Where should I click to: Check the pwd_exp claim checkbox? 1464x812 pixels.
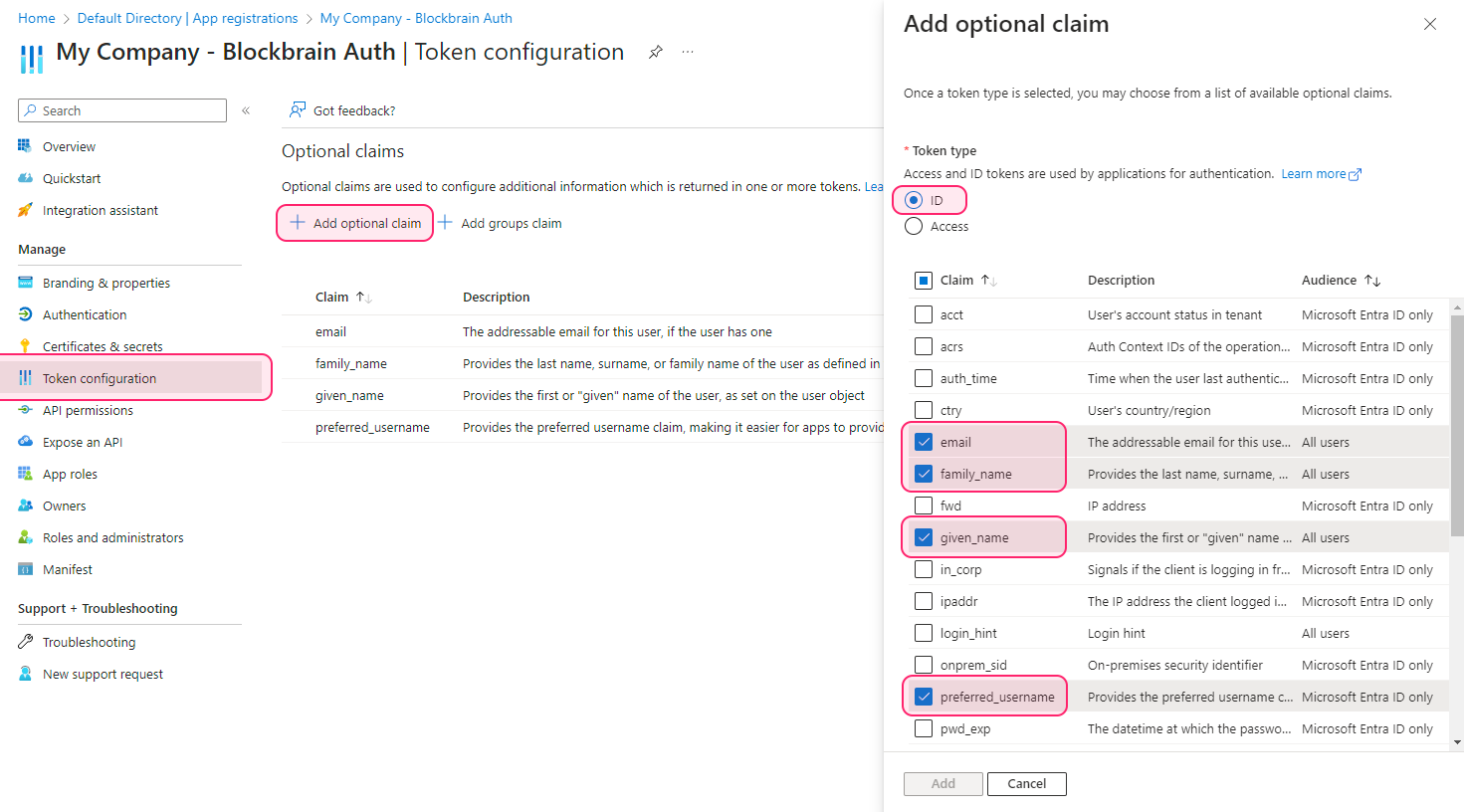(924, 728)
